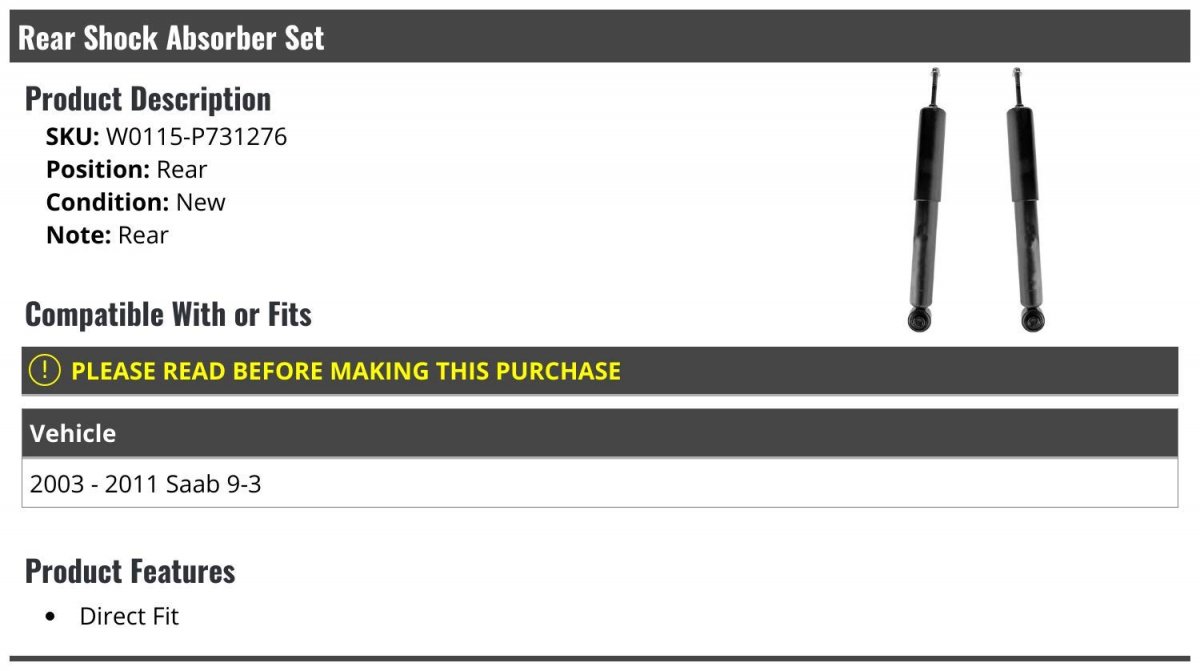
Task: Click the yellow warning exclamation icon
Action: [45, 371]
